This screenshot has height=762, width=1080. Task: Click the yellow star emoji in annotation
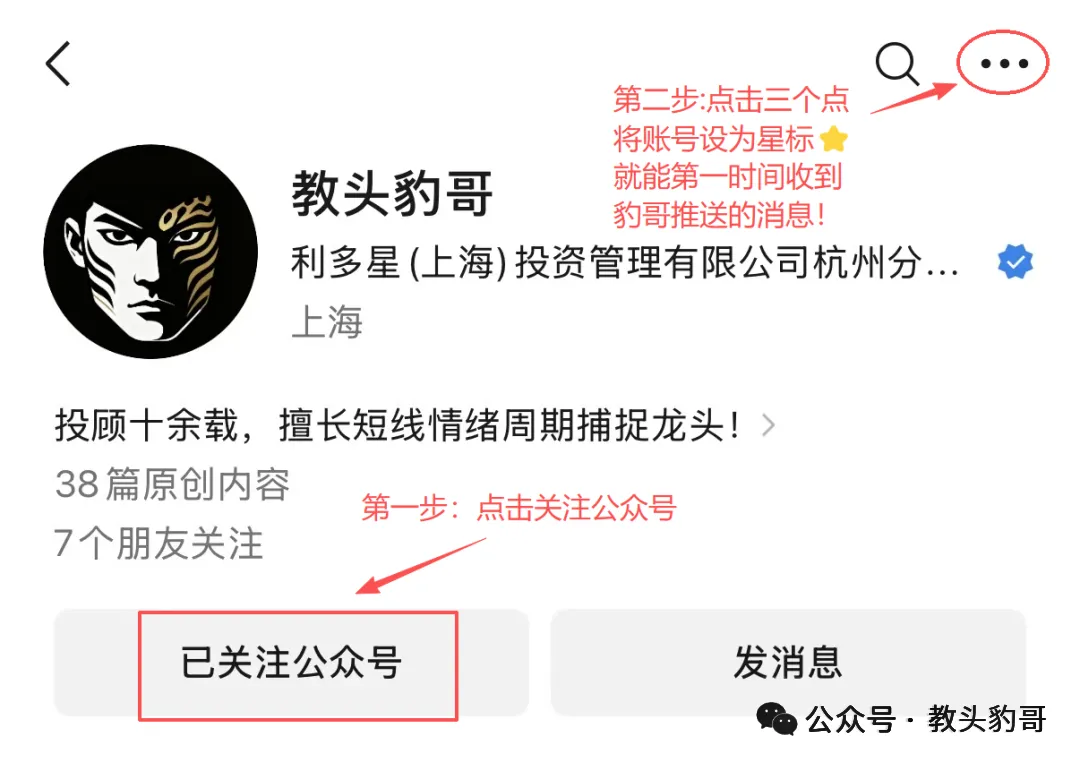[x=833, y=138]
